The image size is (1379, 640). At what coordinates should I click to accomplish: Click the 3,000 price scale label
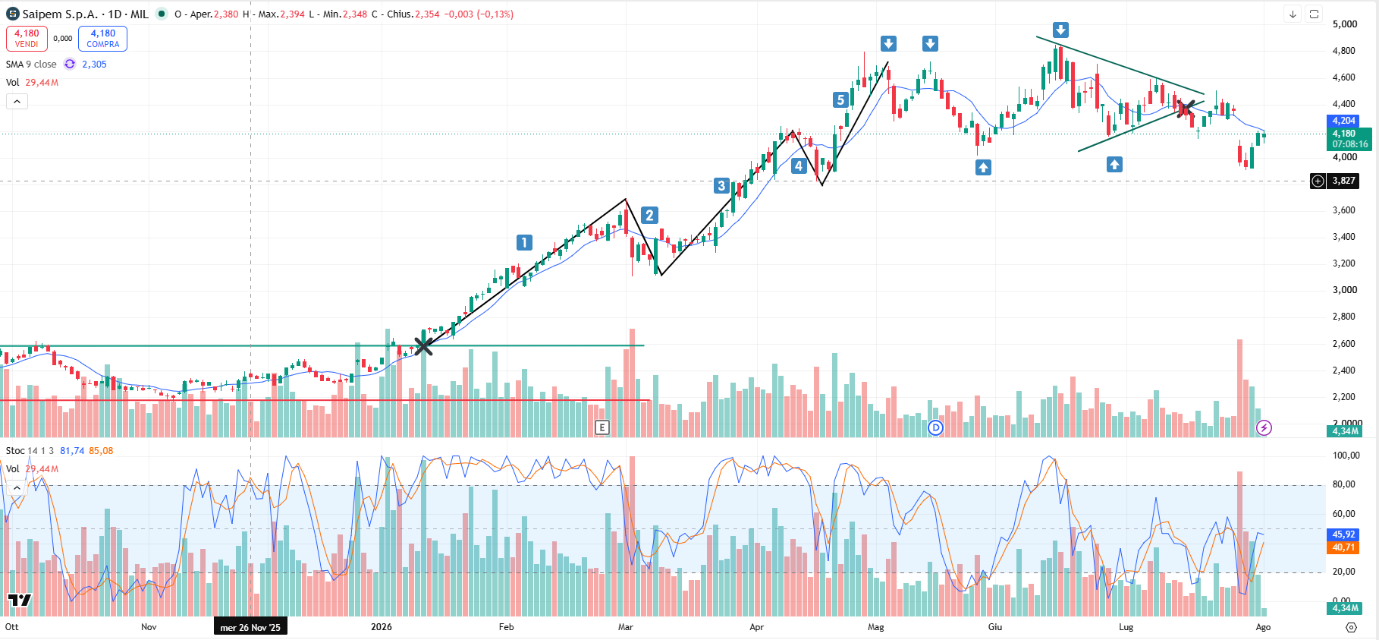(1345, 290)
